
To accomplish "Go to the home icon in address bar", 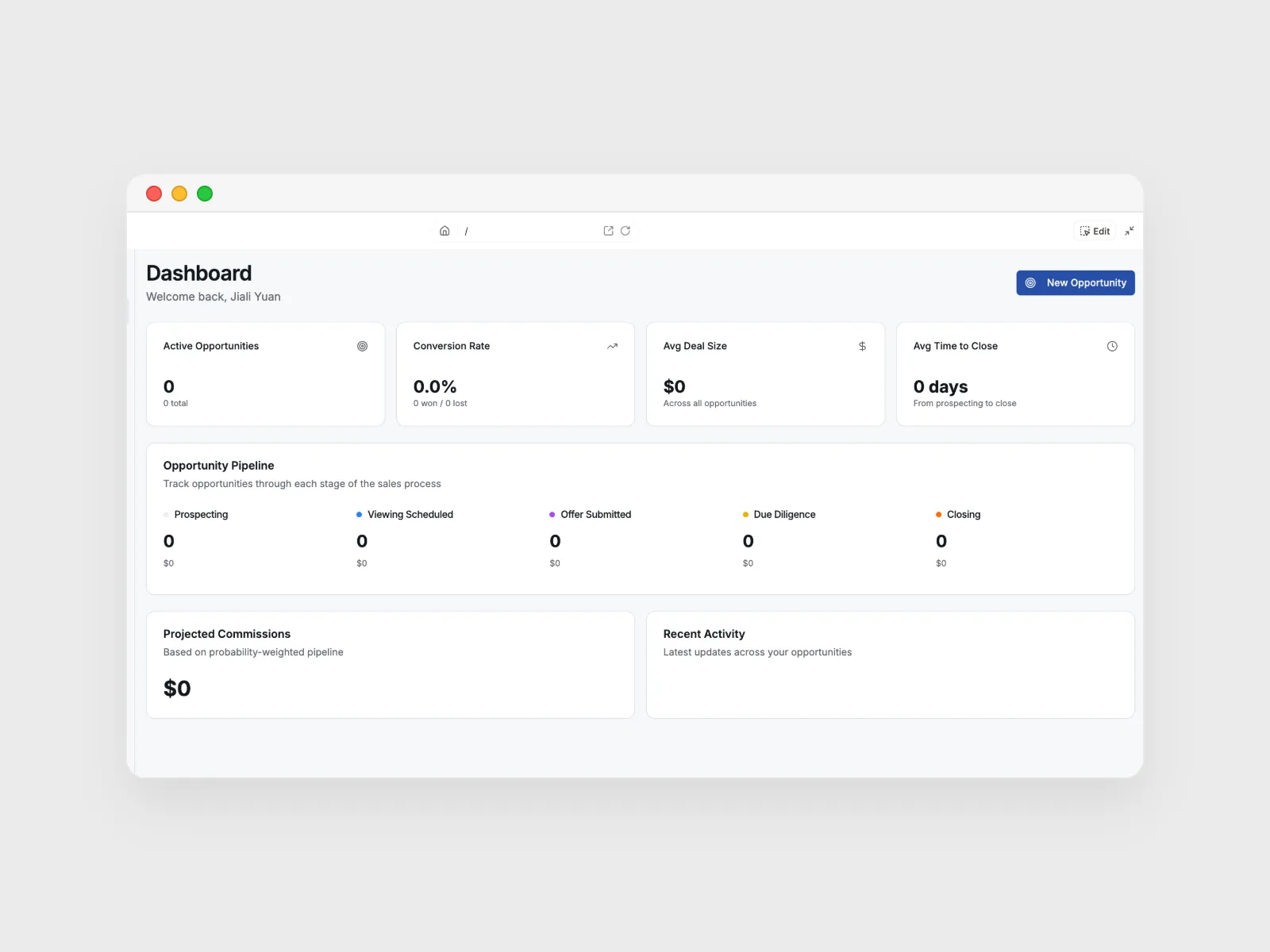I will point(444,231).
